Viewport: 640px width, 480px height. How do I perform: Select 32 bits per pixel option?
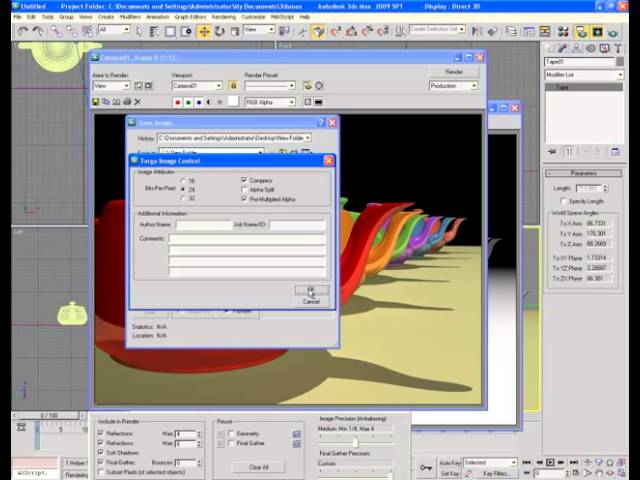click(183, 198)
